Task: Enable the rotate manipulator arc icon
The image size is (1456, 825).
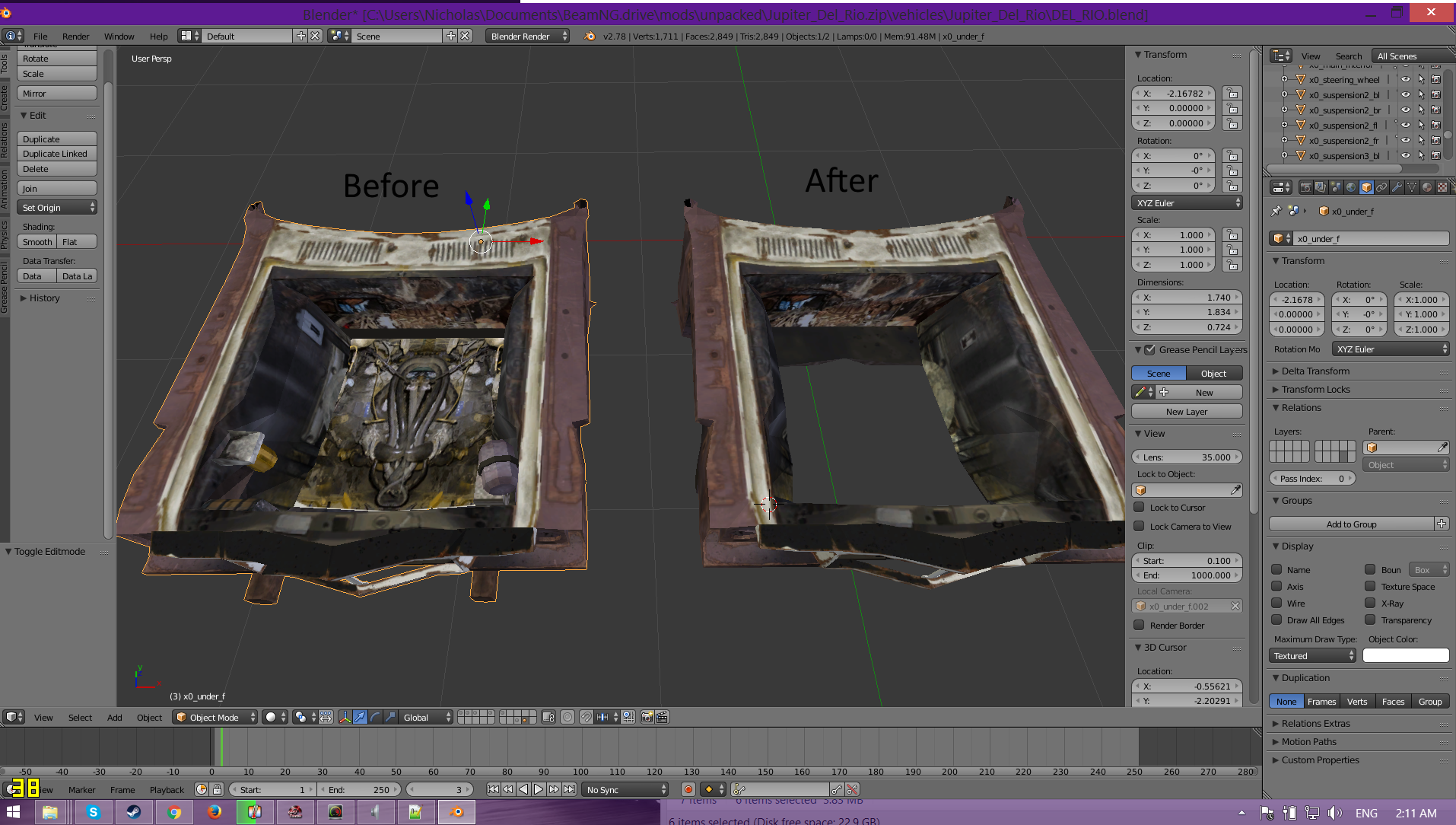Action: (x=375, y=717)
